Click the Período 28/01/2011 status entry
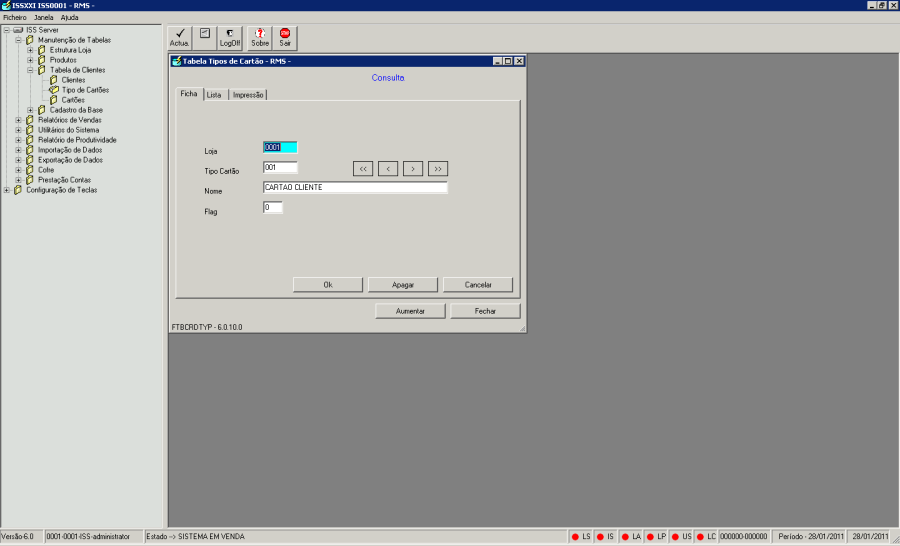 click(x=811, y=537)
